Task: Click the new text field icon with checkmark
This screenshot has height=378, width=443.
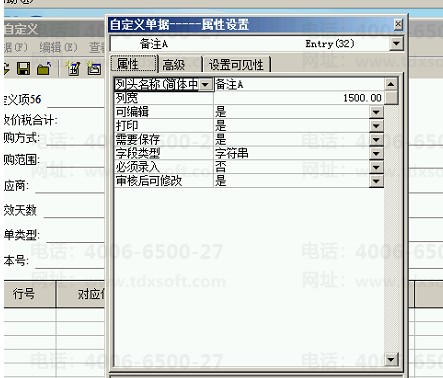Action: click(73, 68)
